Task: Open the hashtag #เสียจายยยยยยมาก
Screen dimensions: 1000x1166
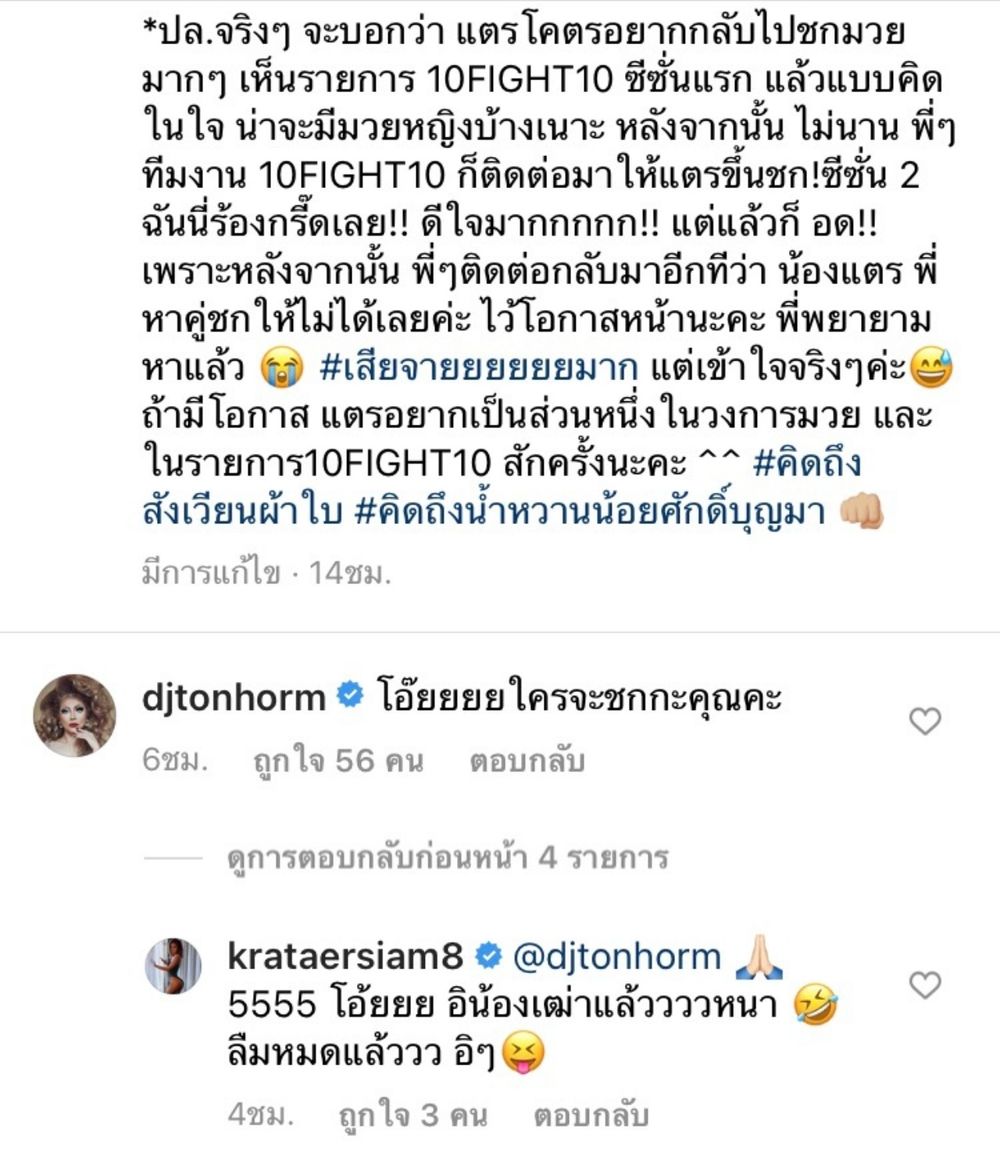Action: point(478,368)
